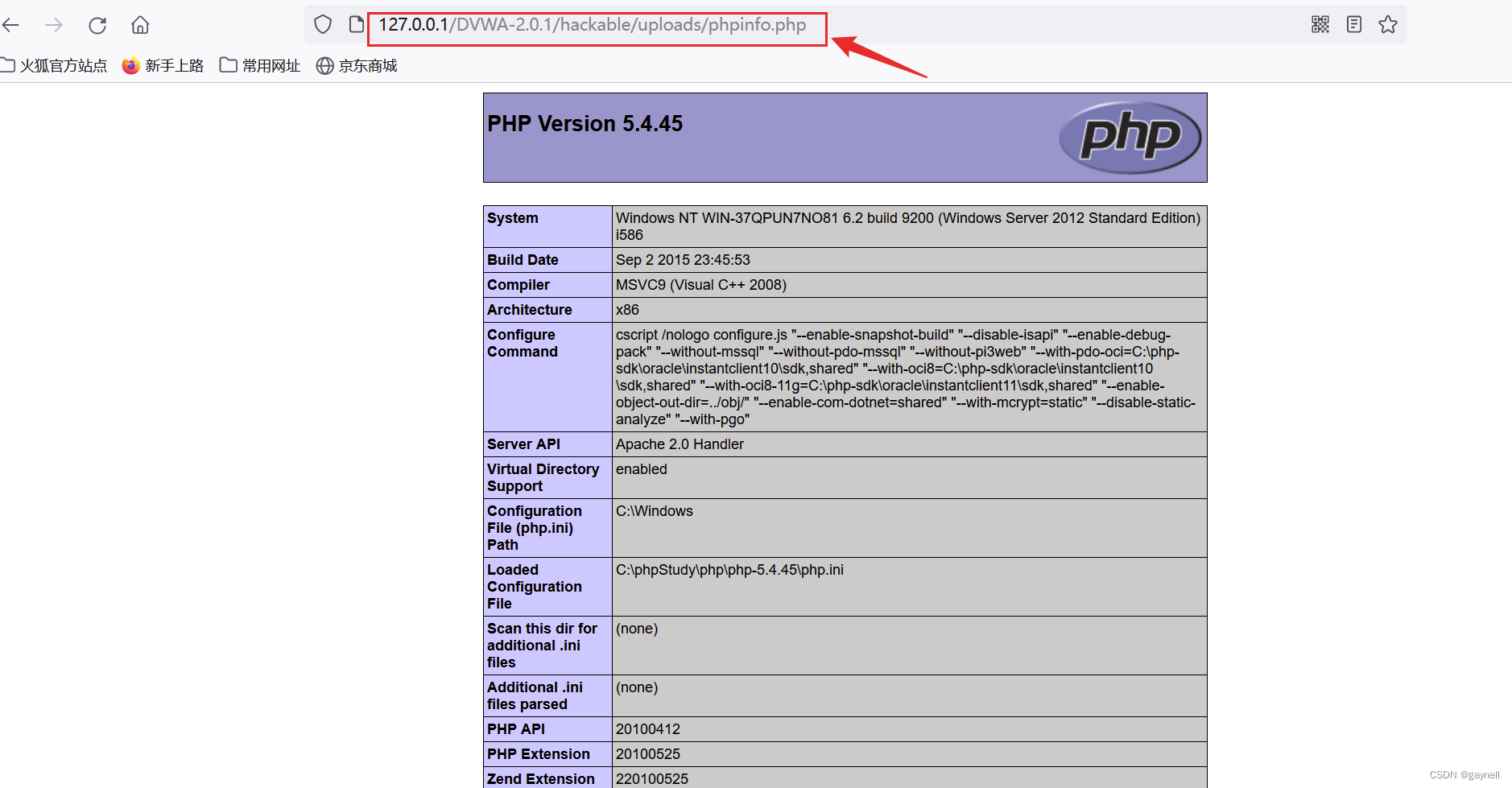Click the Sep 2 2015 23:45:53 value

[683, 260]
